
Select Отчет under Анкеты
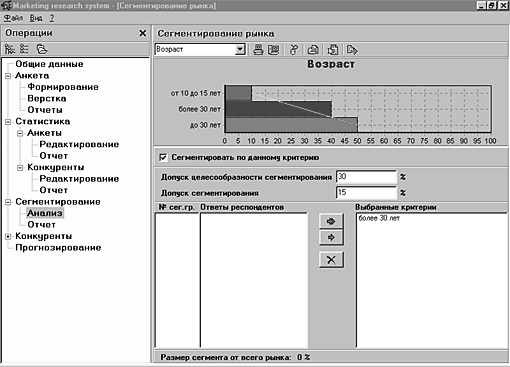tap(53, 156)
